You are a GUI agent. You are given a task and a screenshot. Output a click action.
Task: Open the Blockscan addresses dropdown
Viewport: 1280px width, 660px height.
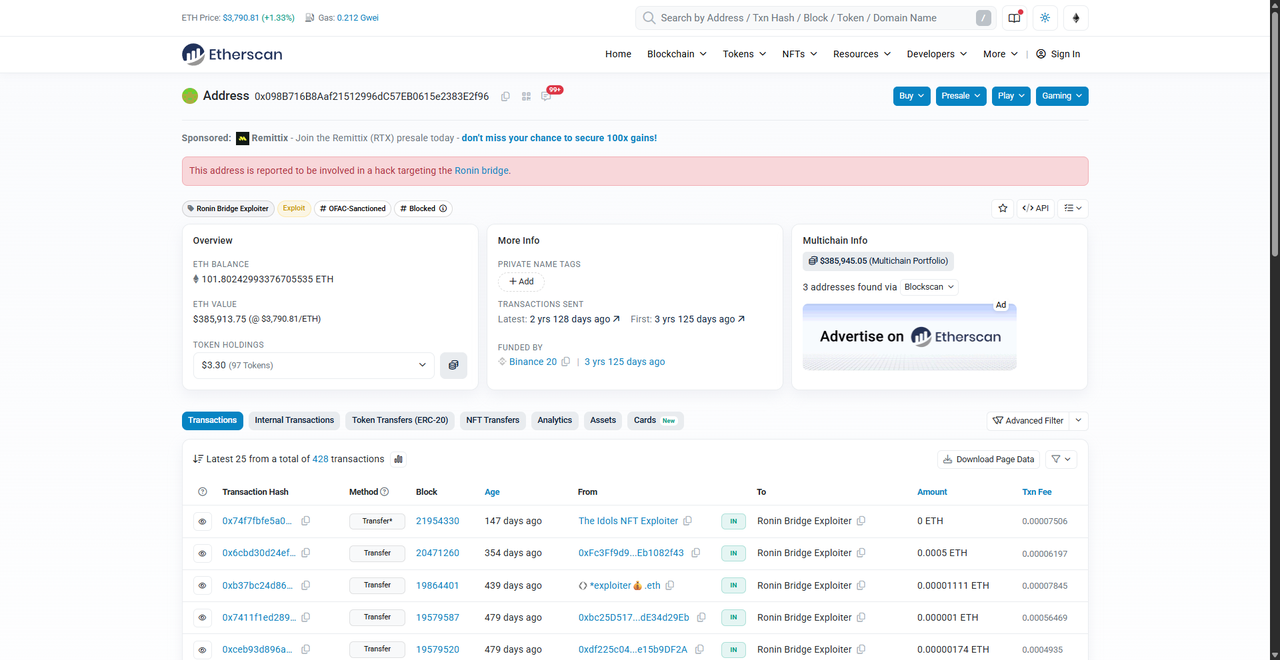click(x=929, y=287)
